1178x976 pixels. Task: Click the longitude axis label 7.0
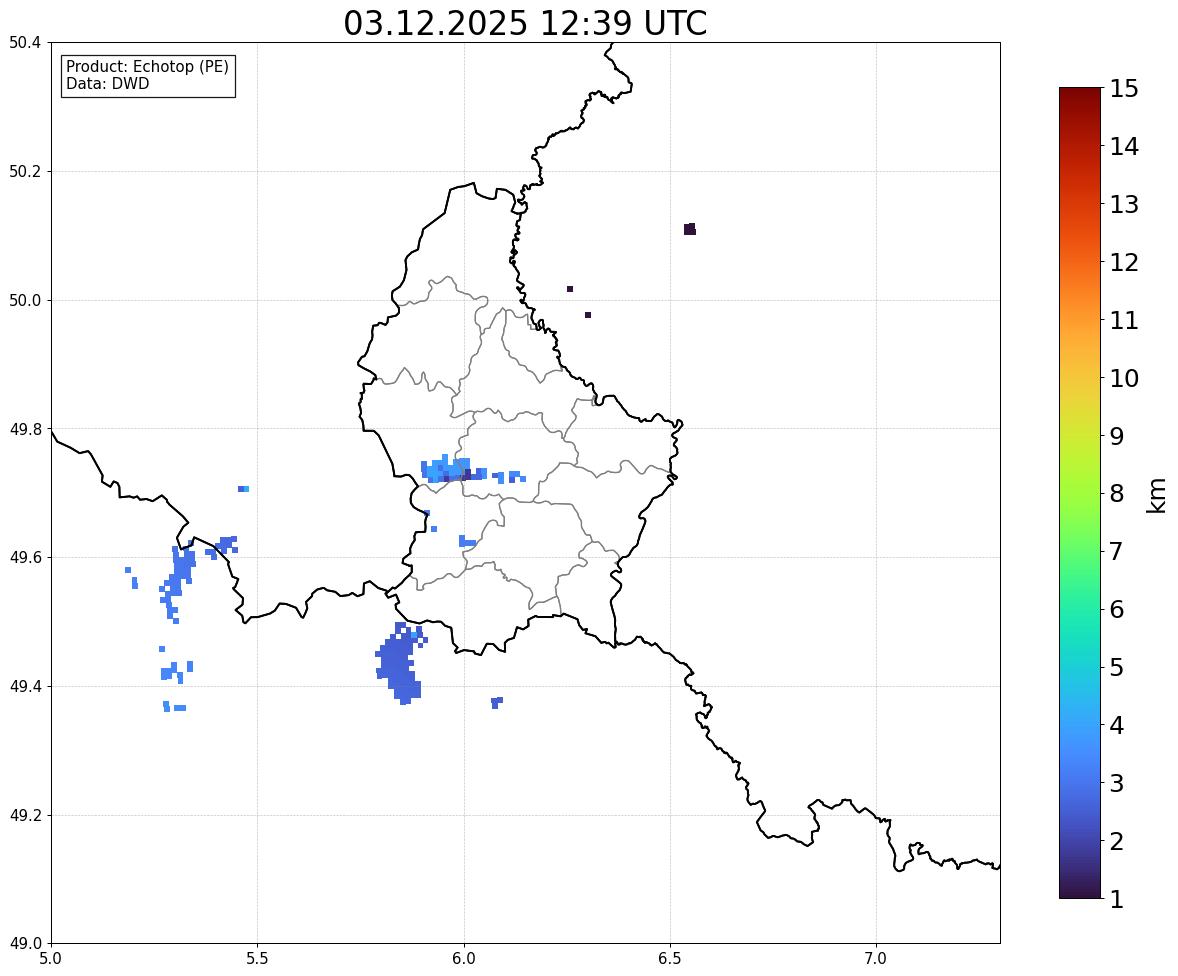coord(877,959)
